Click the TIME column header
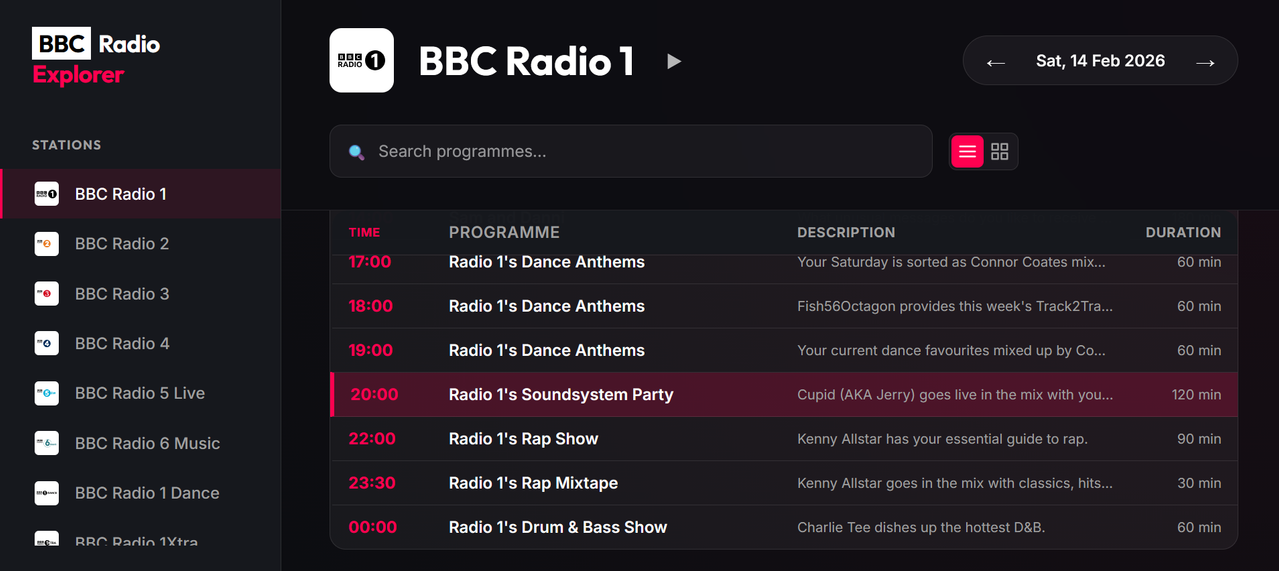This screenshot has height=571, width=1279. pos(364,232)
